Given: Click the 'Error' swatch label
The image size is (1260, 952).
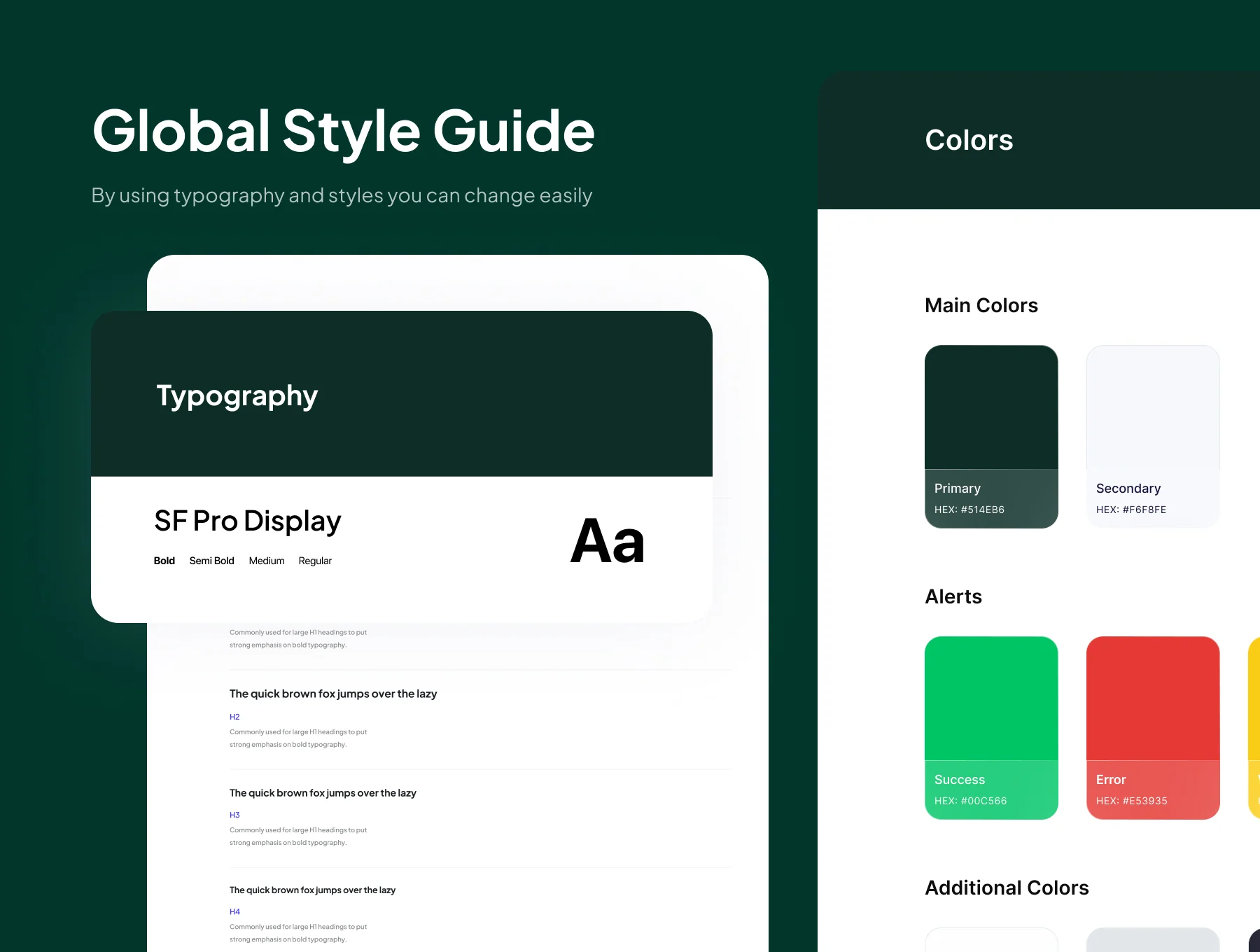Looking at the screenshot, I should (x=1111, y=780).
